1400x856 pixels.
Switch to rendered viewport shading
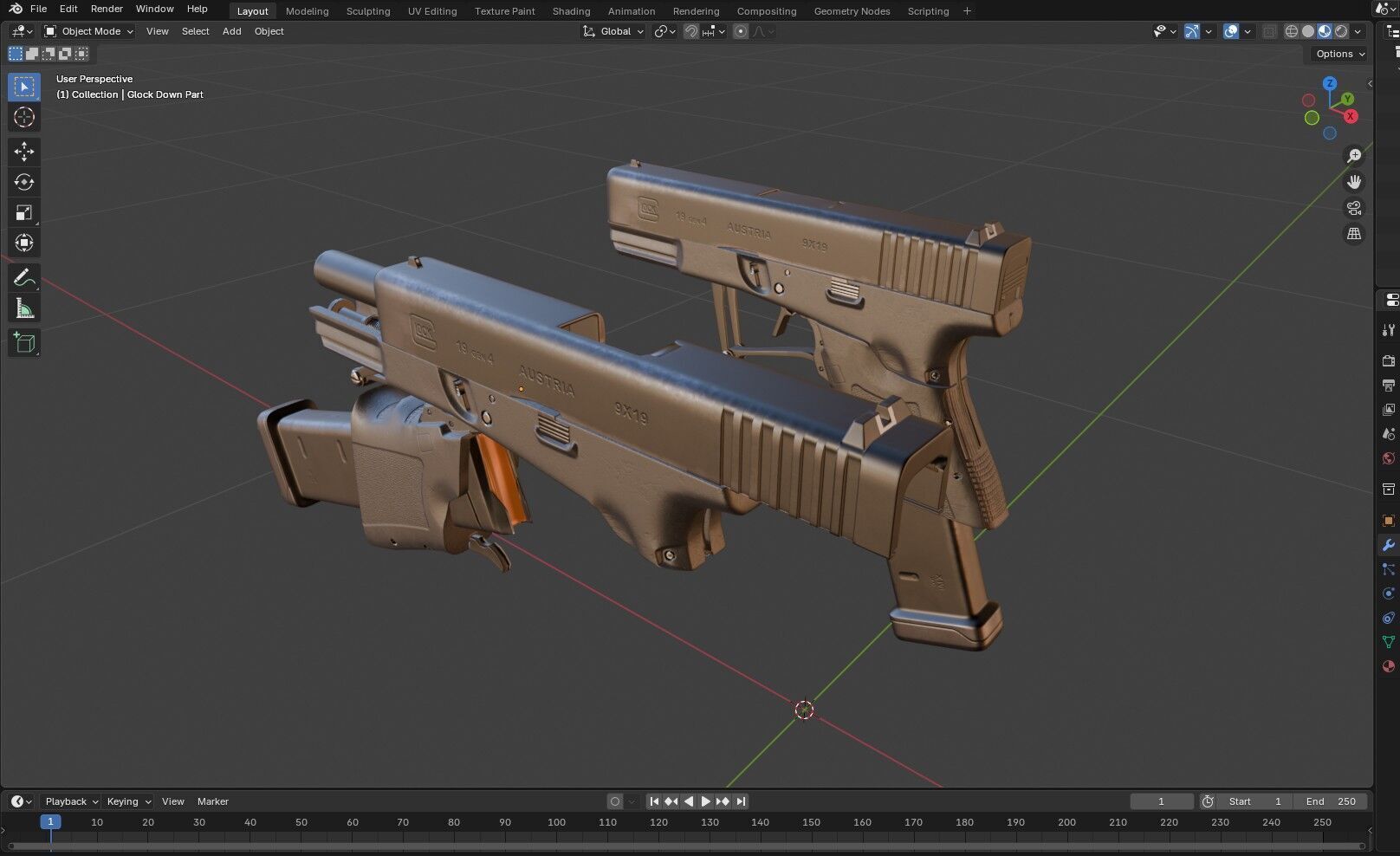[1341, 31]
